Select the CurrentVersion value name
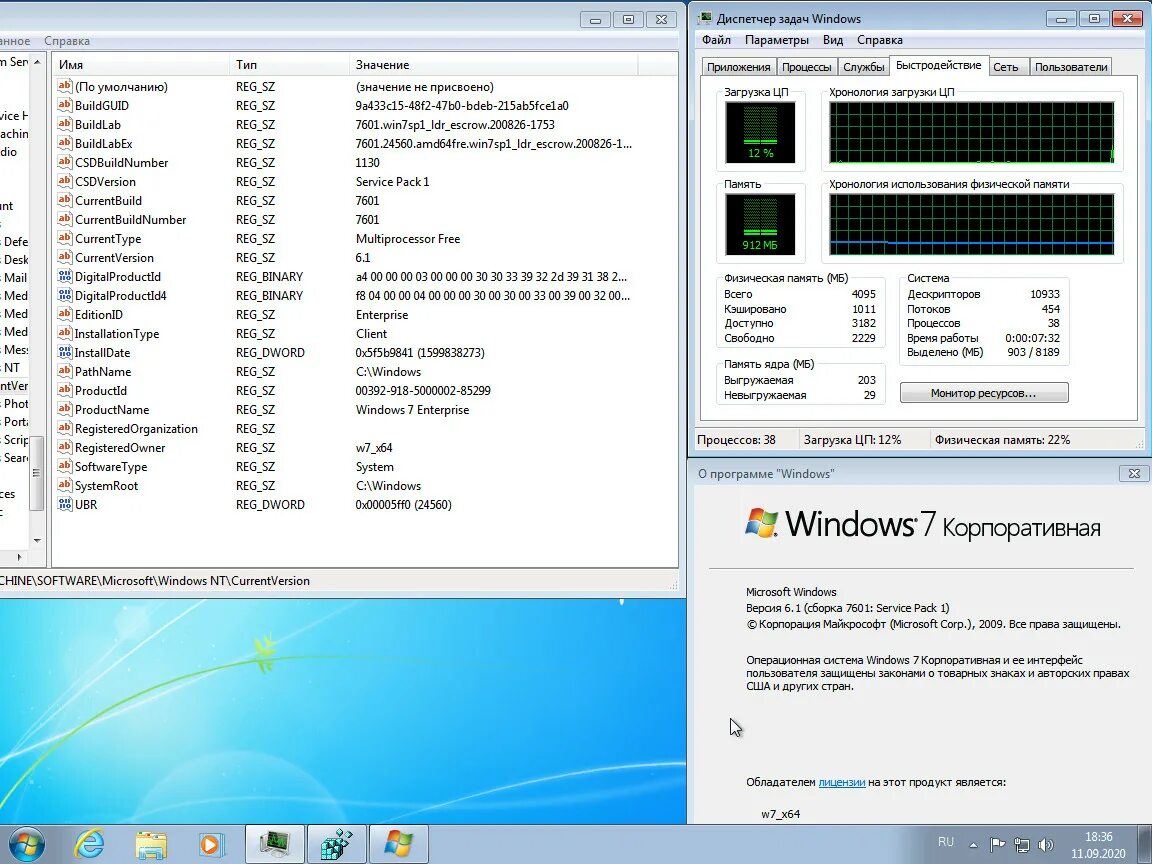1152x864 pixels. coord(115,258)
